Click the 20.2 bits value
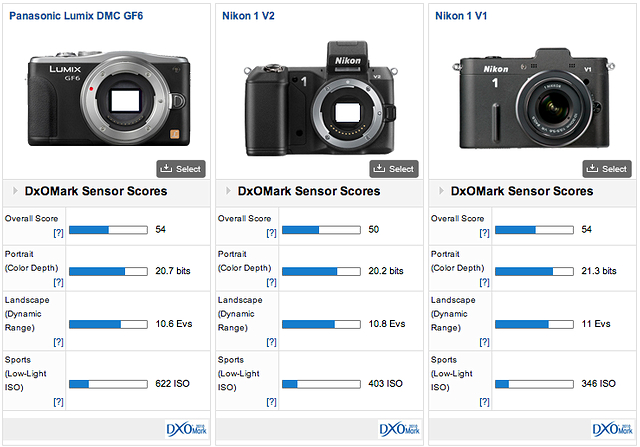The width and height of the screenshot is (640, 447). tap(386, 271)
